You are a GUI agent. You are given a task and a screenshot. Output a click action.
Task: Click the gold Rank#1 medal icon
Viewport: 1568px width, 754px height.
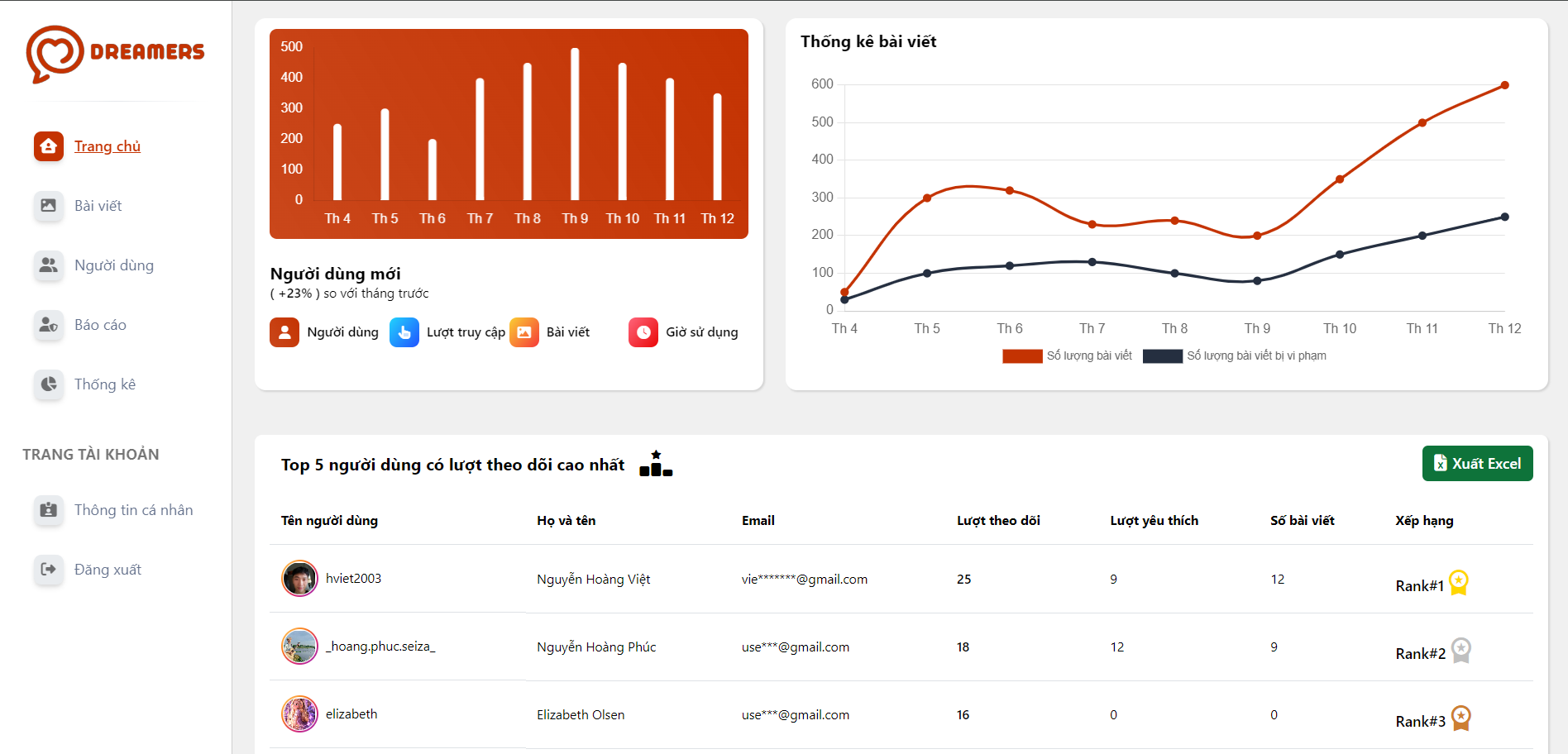click(1459, 583)
